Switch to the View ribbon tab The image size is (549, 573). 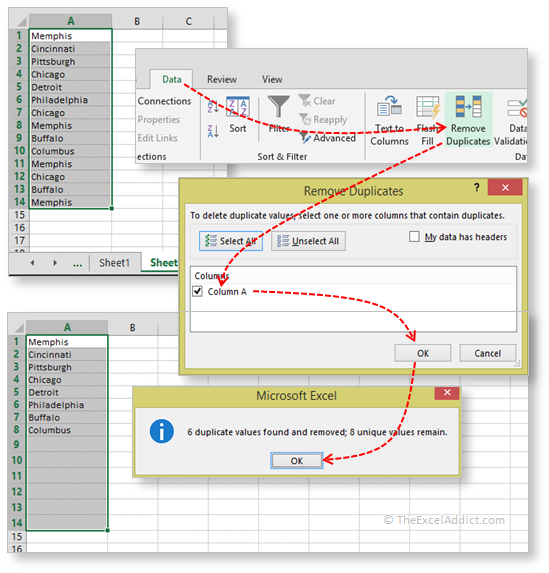272,79
